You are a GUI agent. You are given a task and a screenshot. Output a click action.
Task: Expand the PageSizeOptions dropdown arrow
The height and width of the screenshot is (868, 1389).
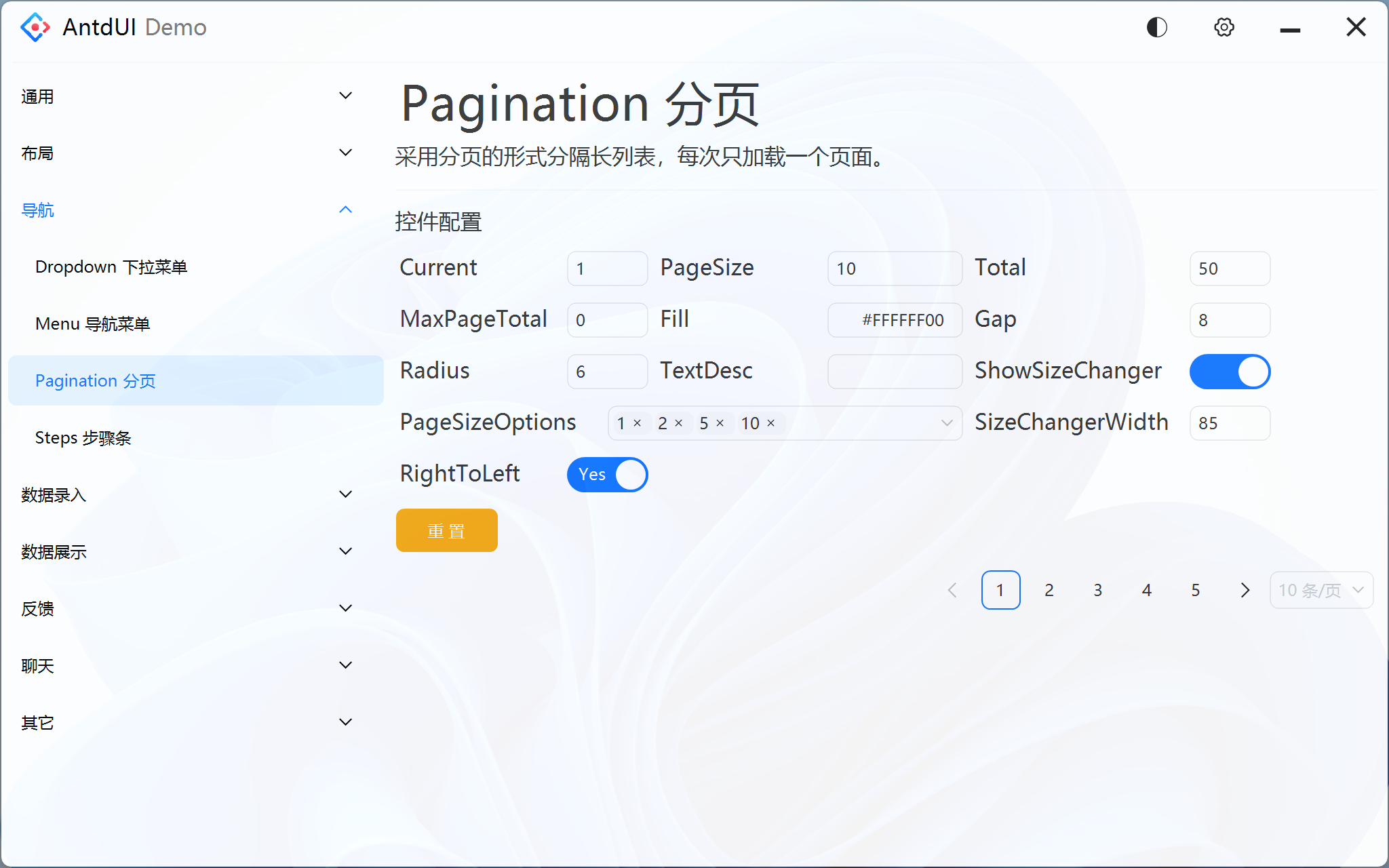947,423
